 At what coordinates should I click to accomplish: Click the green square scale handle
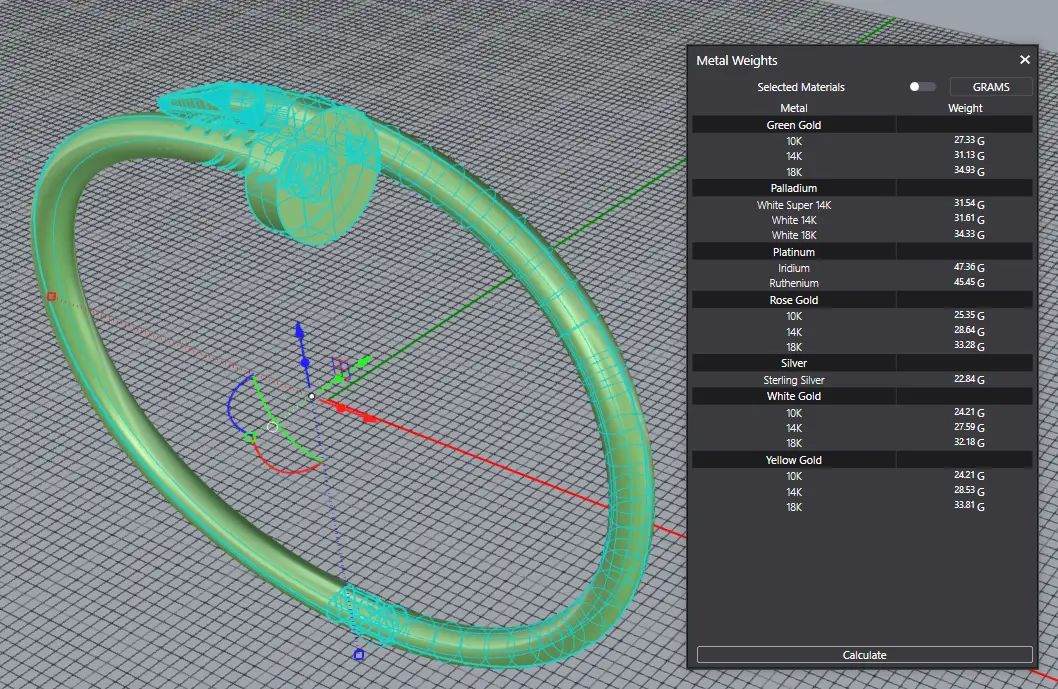pos(250,437)
